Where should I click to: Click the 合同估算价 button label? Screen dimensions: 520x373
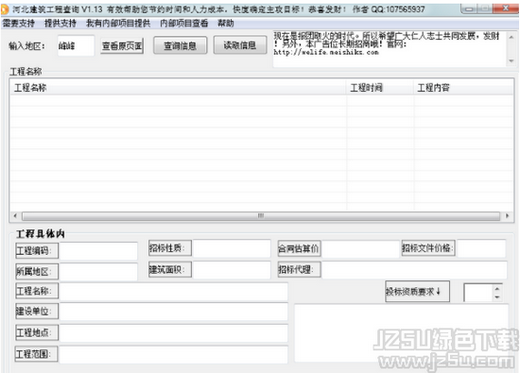pyautogui.click(x=299, y=248)
